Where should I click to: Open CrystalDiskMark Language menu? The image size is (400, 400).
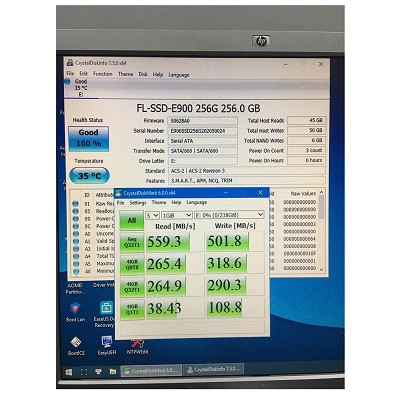(197, 202)
